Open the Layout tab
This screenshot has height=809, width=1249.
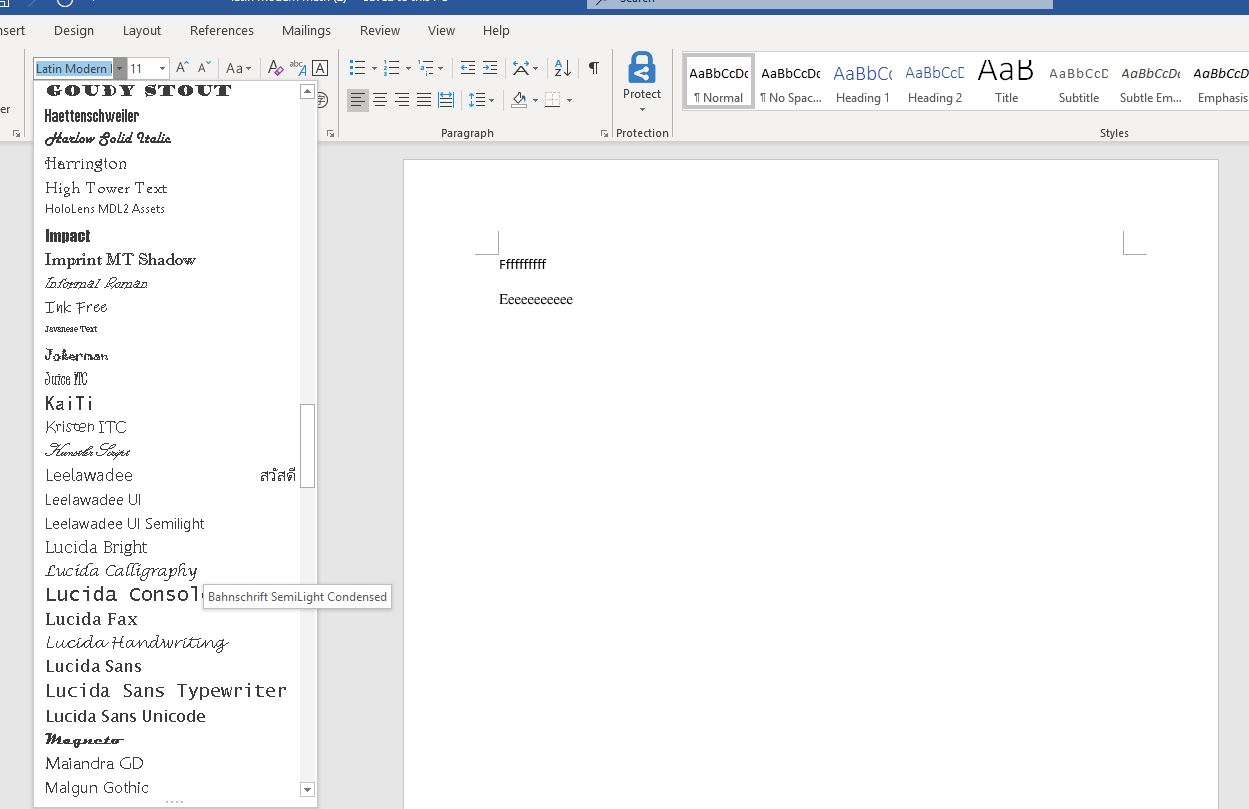click(x=141, y=31)
